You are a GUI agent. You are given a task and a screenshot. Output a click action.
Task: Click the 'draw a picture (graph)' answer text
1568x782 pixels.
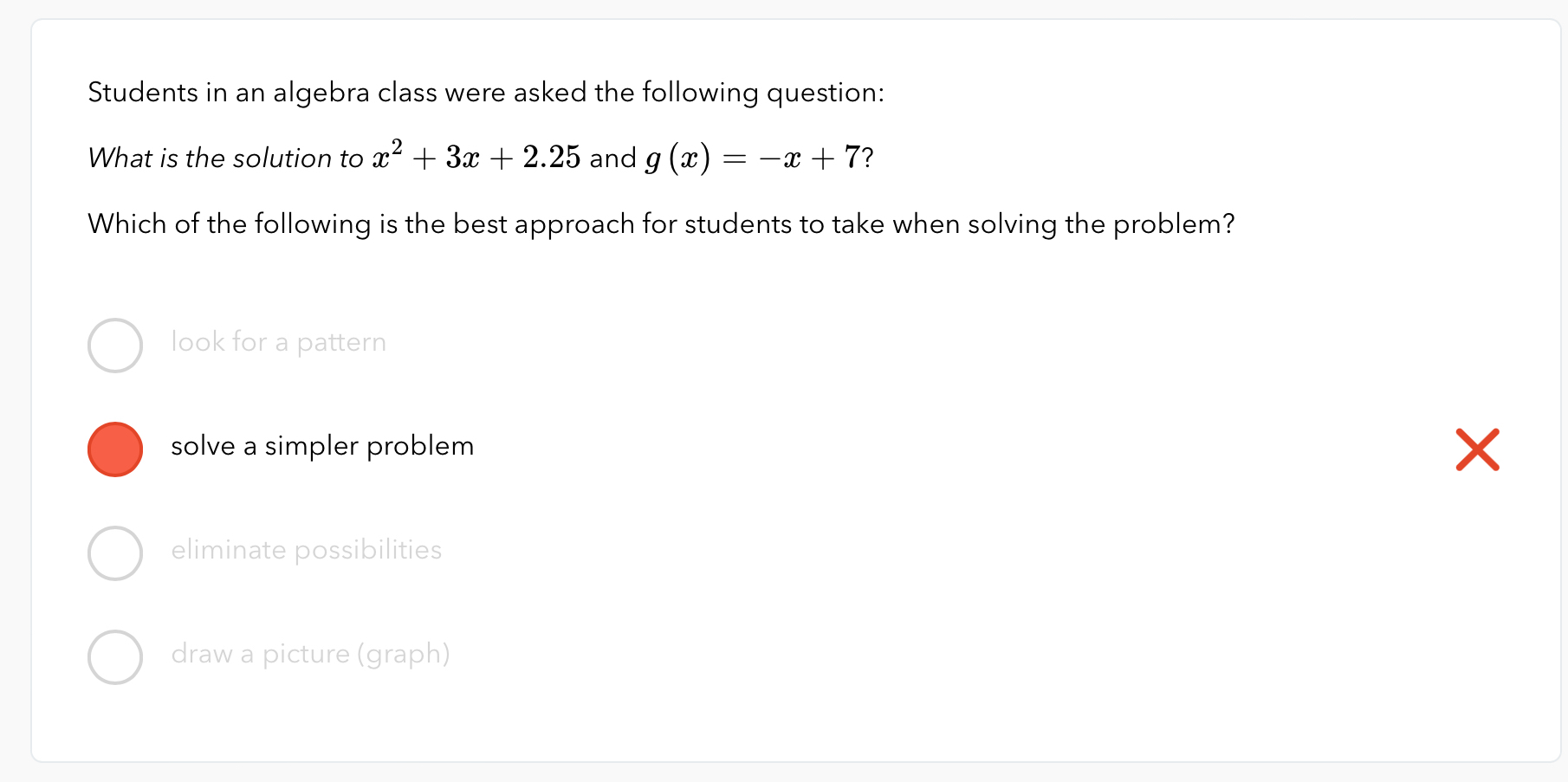click(x=310, y=654)
